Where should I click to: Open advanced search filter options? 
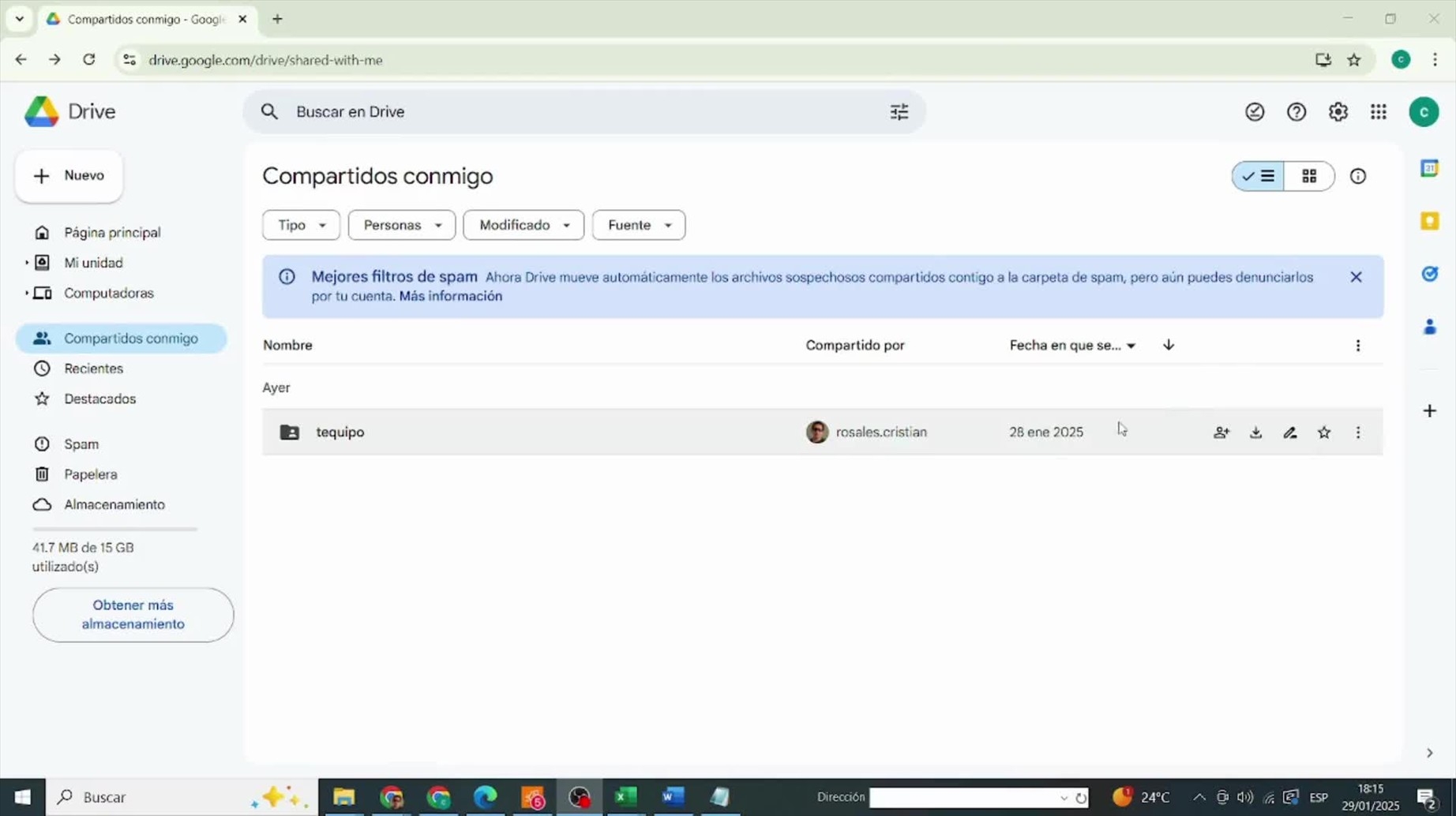click(x=899, y=112)
